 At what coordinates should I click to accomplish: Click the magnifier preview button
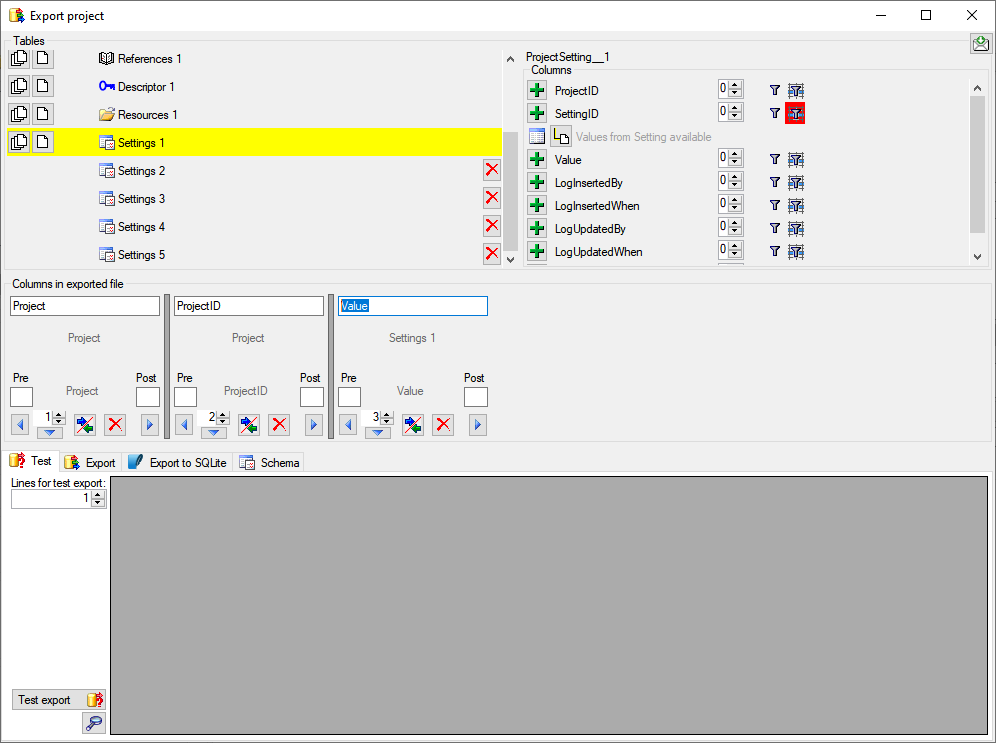(x=94, y=723)
